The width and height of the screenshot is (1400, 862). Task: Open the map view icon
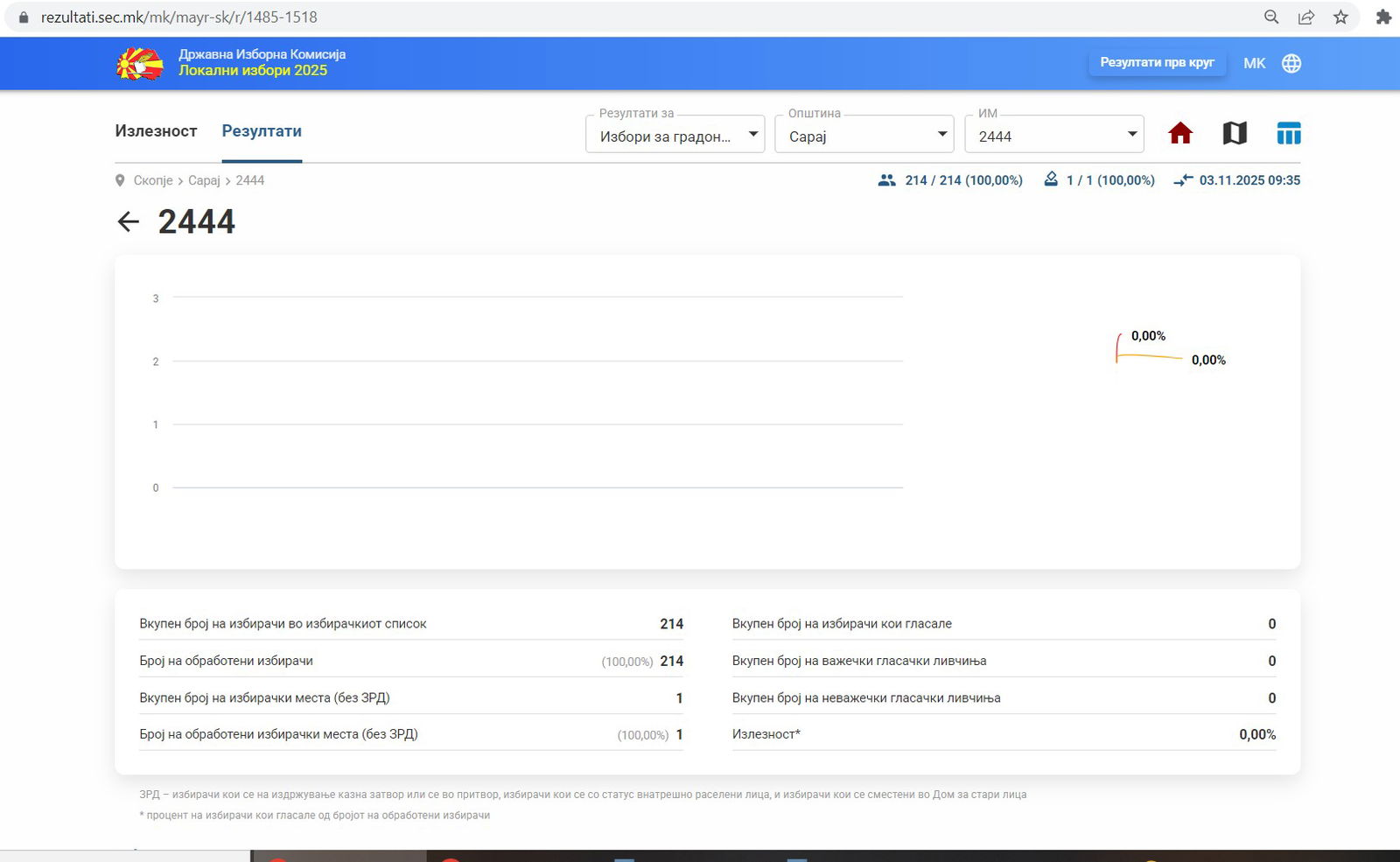pyautogui.click(x=1235, y=133)
